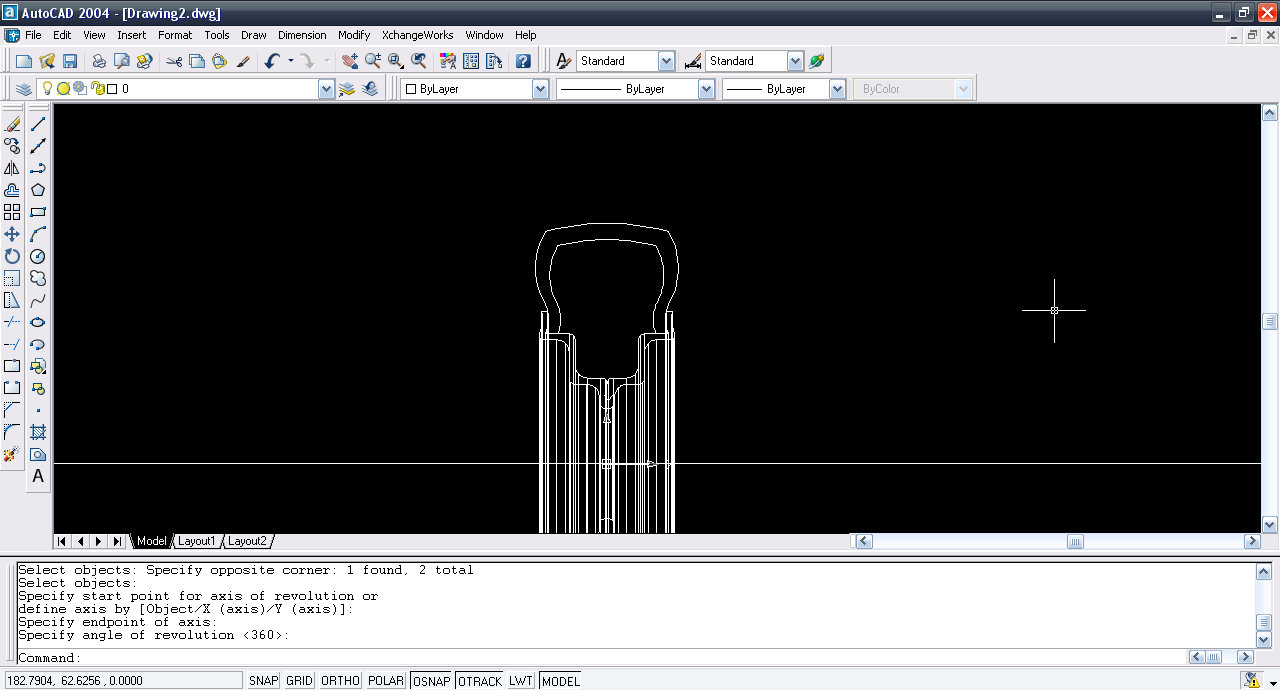Select the Polyline tool
The image size is (1280, 690).
click(x=38, y=168)
